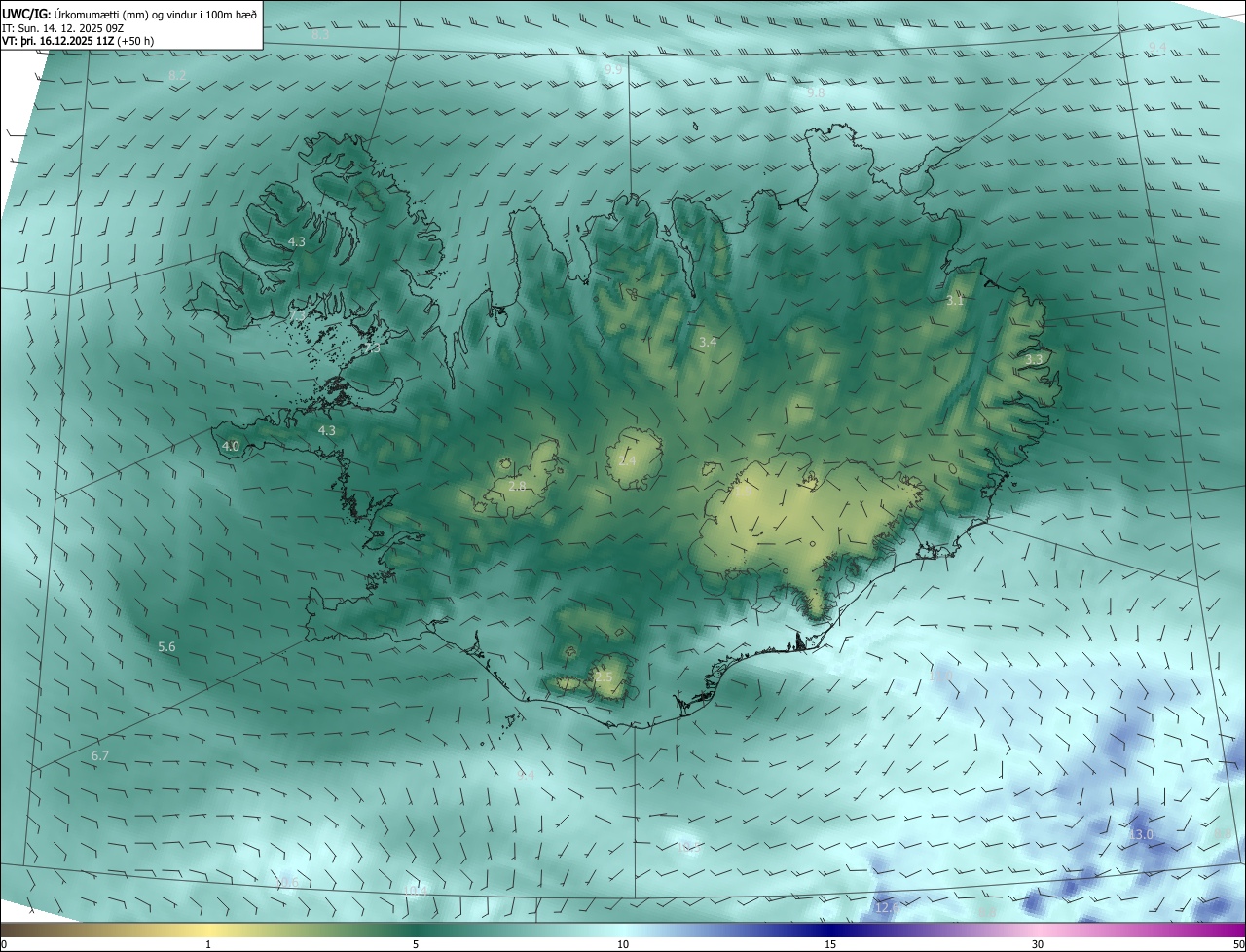Click the 9.8 value over the northern sea
The width and height of the screenshot is (1246, 952).
click(815, 92)
